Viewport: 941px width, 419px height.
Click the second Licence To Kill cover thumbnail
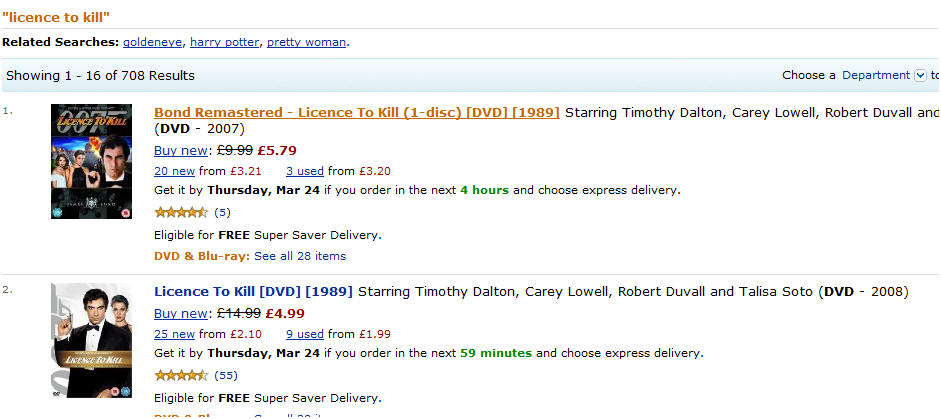[91, 340]
